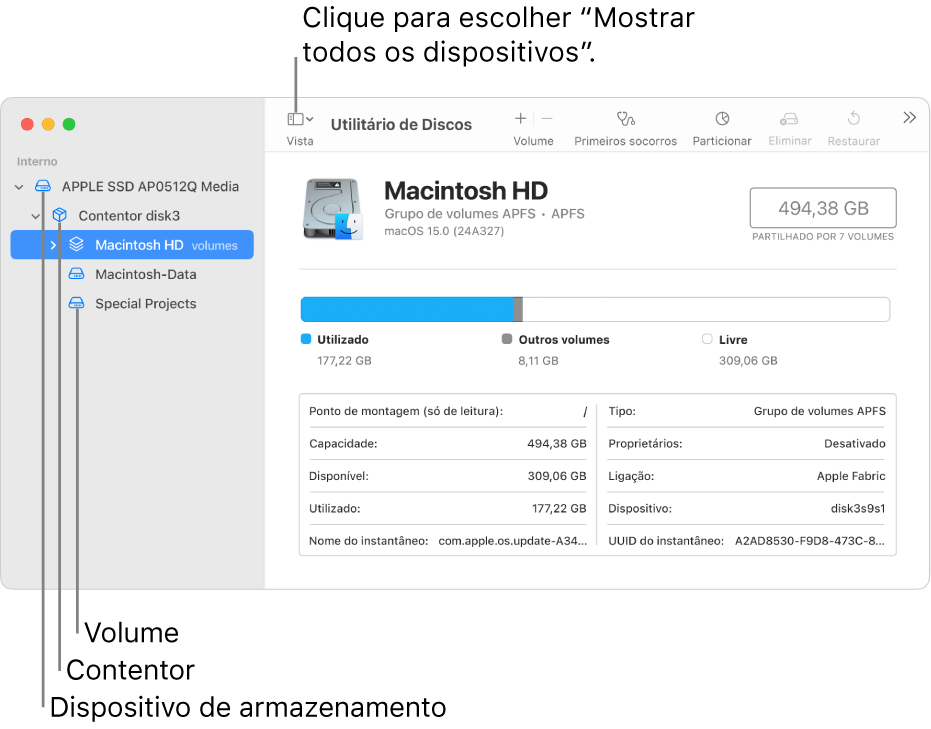Click the 'Ponto de montagem (só de leitura):' row

click(x=448, y=411)
